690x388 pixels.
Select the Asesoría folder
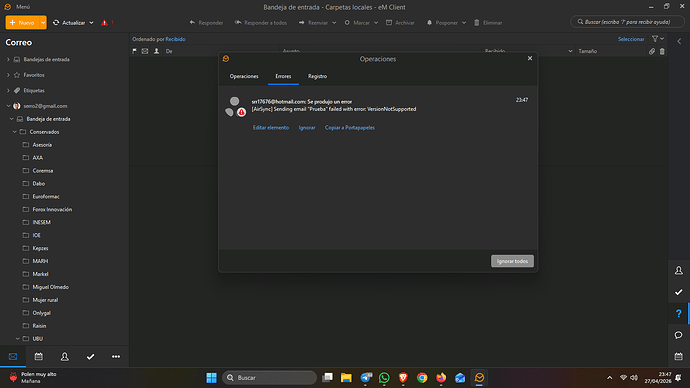(42, 145)
